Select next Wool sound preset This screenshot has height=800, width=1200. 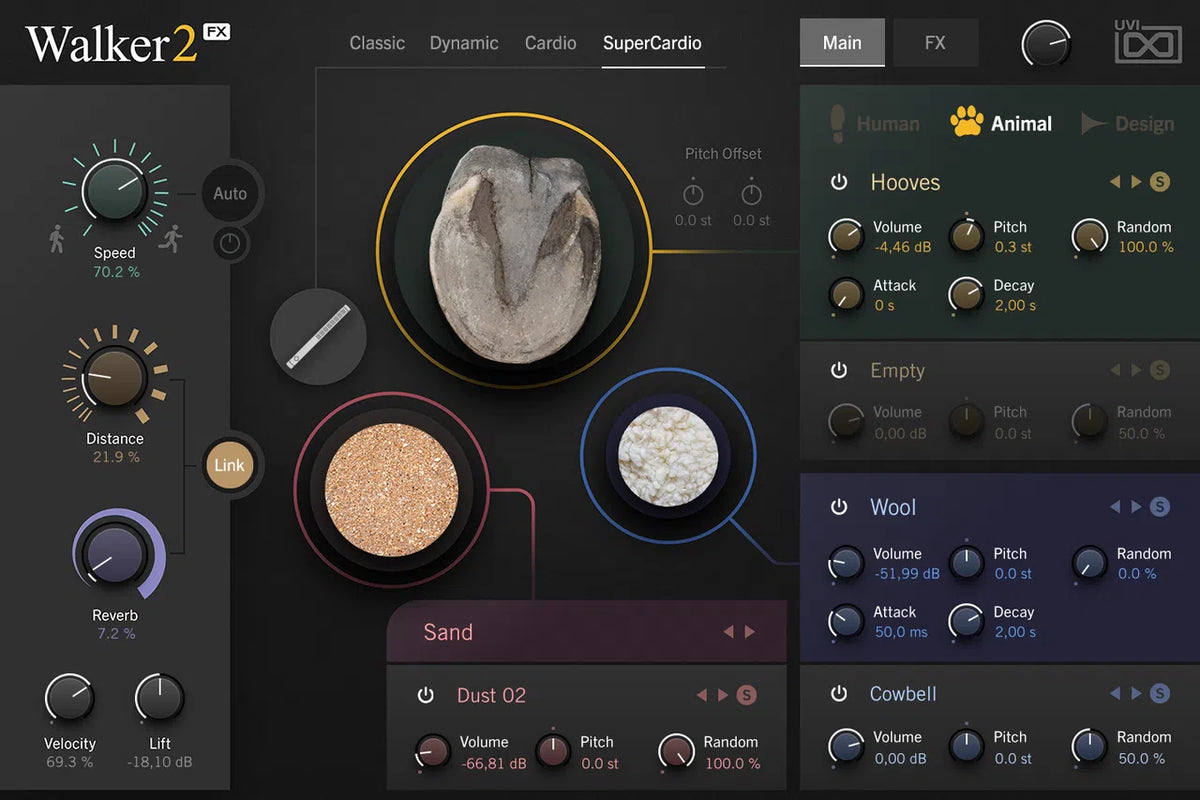pyautogui.click(x=1136, y=507)
